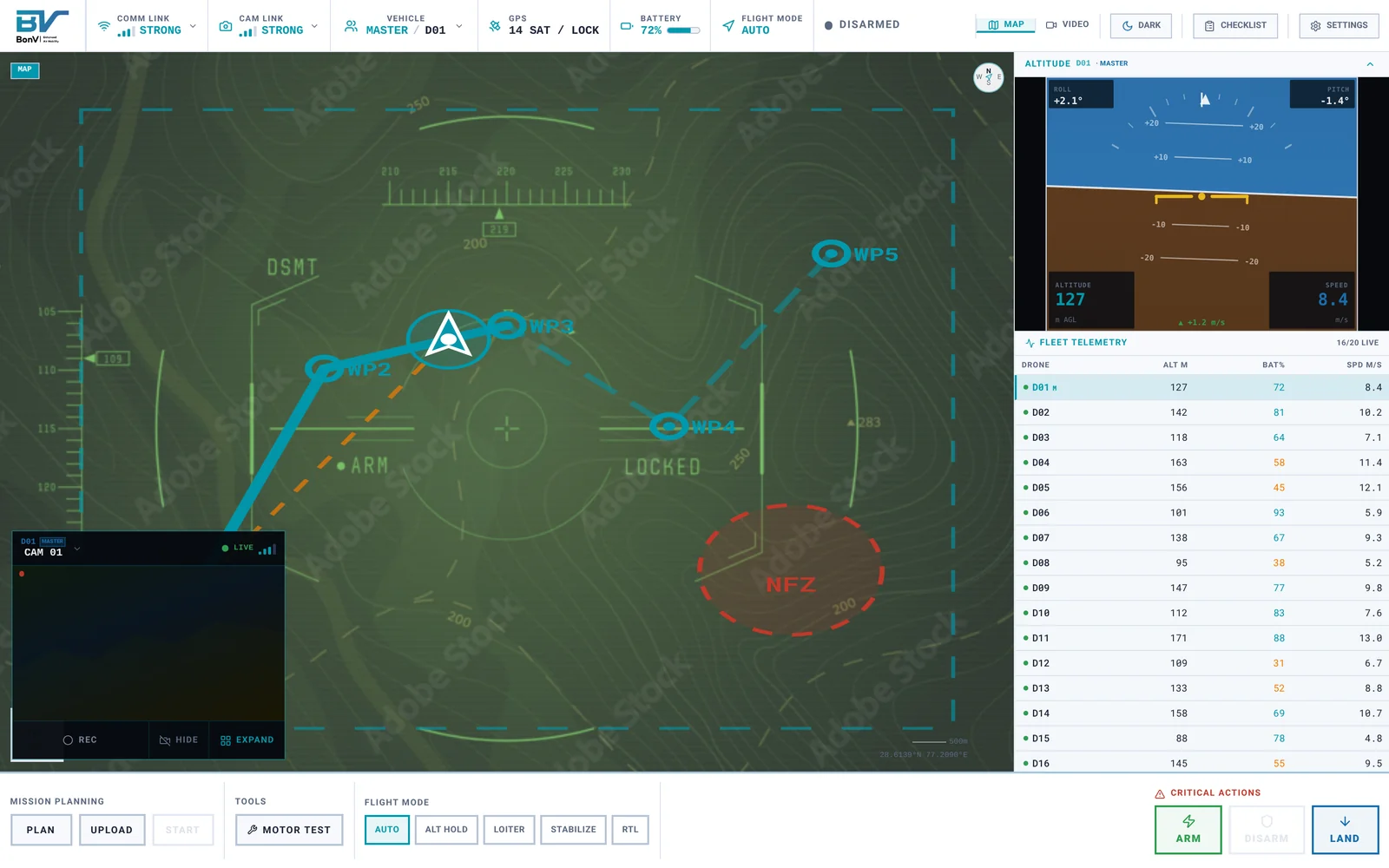The image size is (1389, 868).
Task: Click the compass in map corner
Action: [988, 77]
